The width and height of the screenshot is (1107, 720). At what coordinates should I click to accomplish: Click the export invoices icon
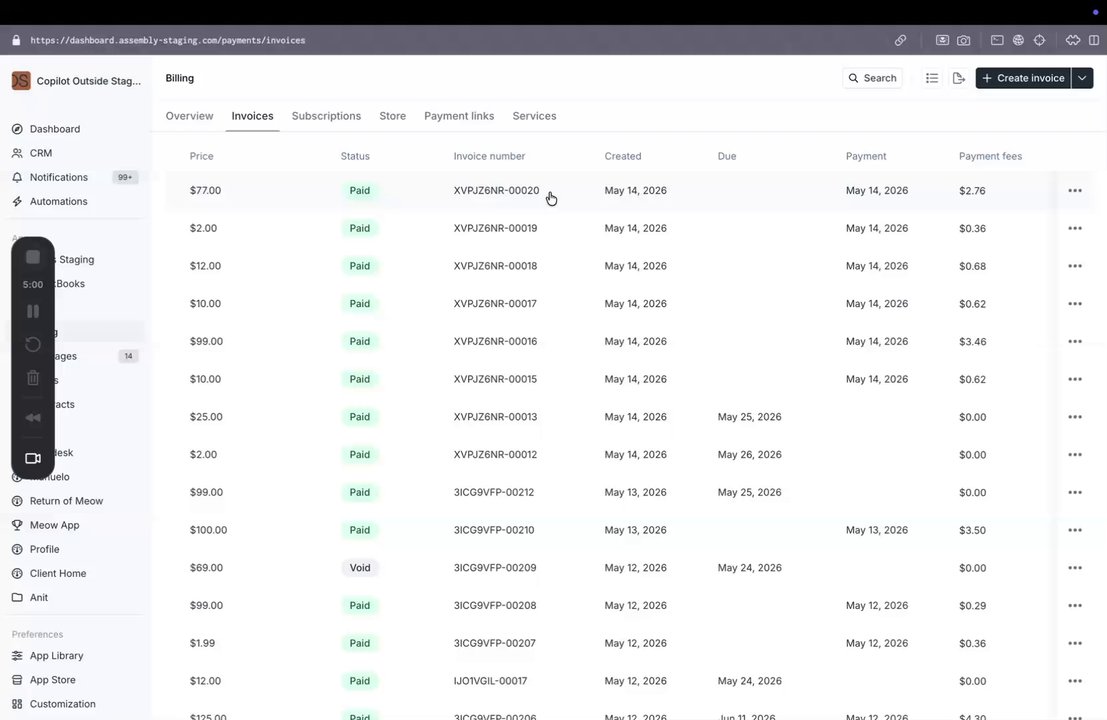pos(958,78)
